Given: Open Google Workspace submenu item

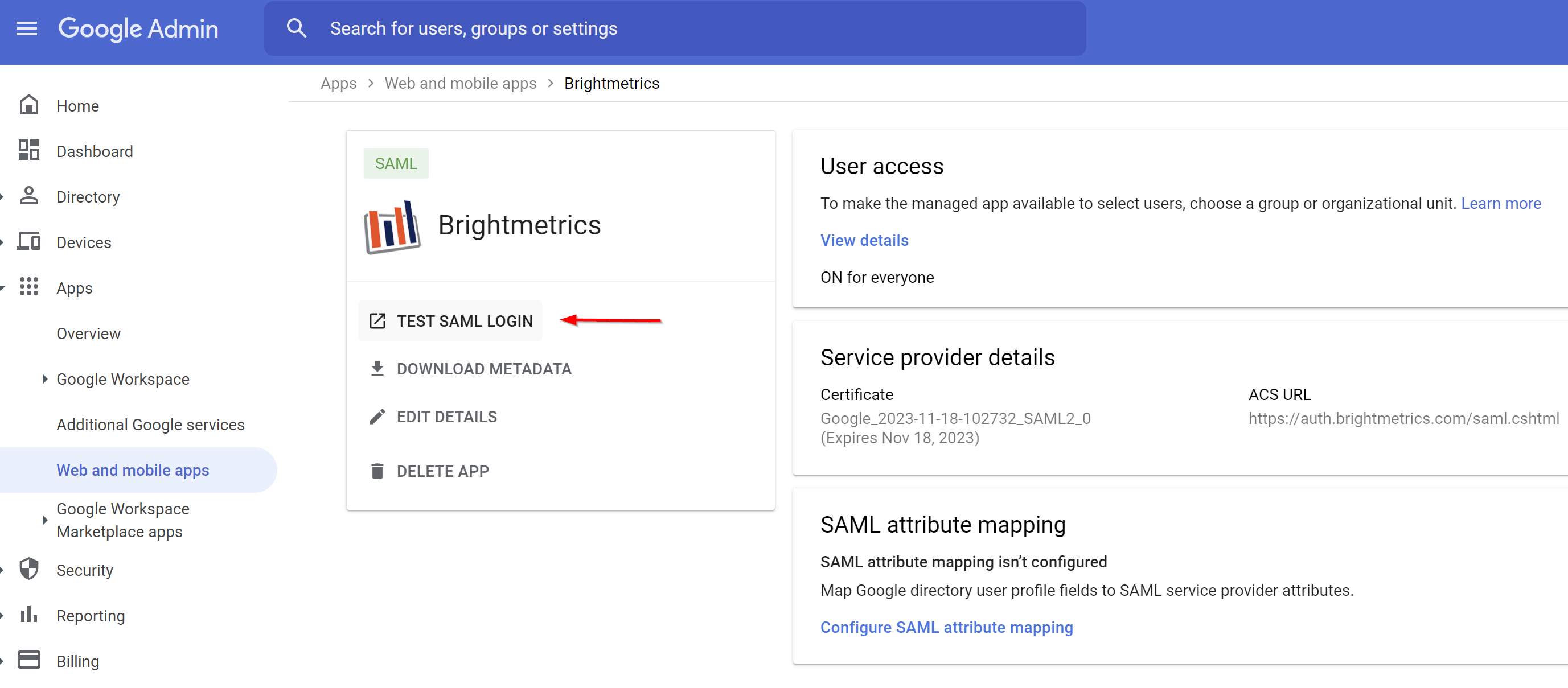Looking at the screenshot, I should (122, 379).
